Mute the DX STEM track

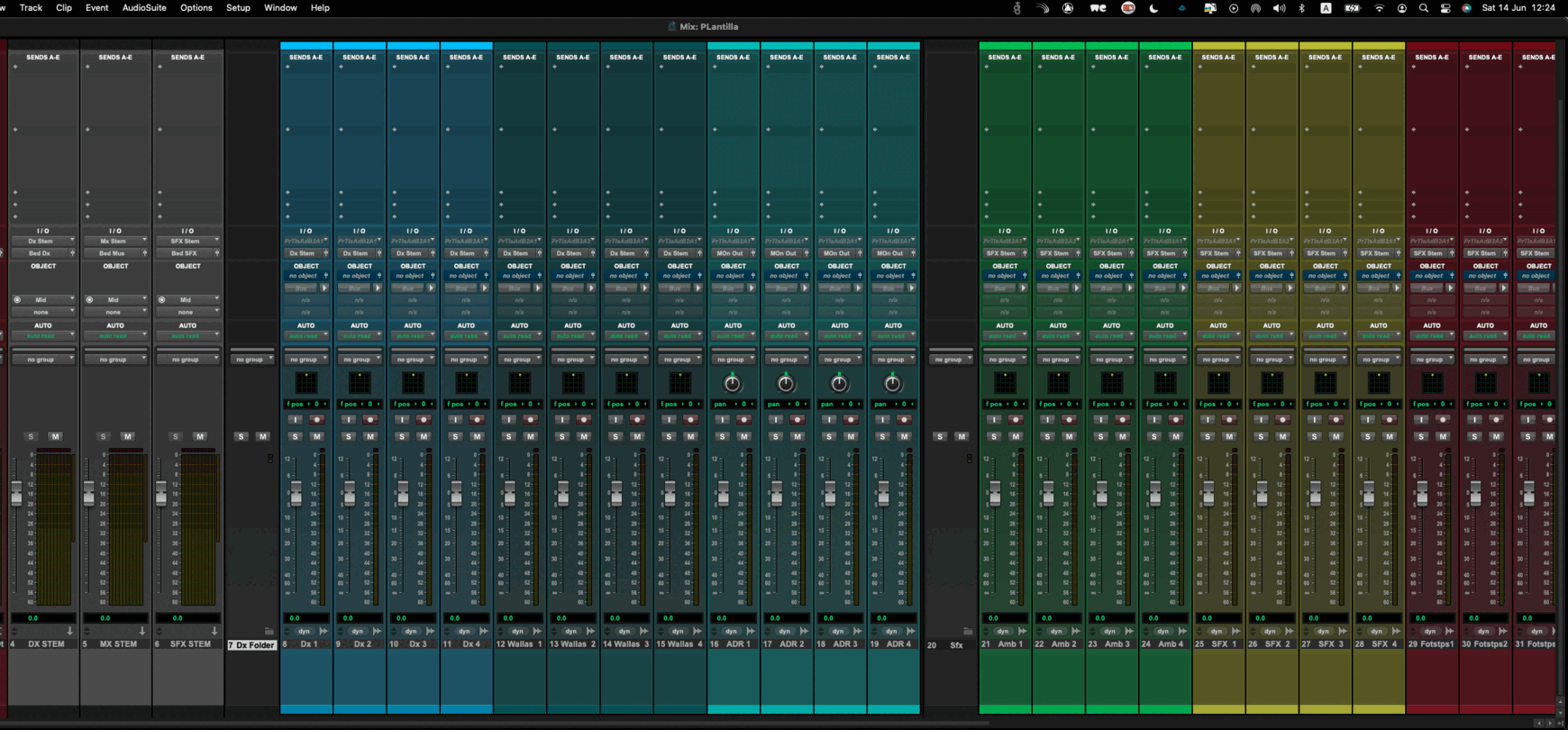tap(55, 436)
